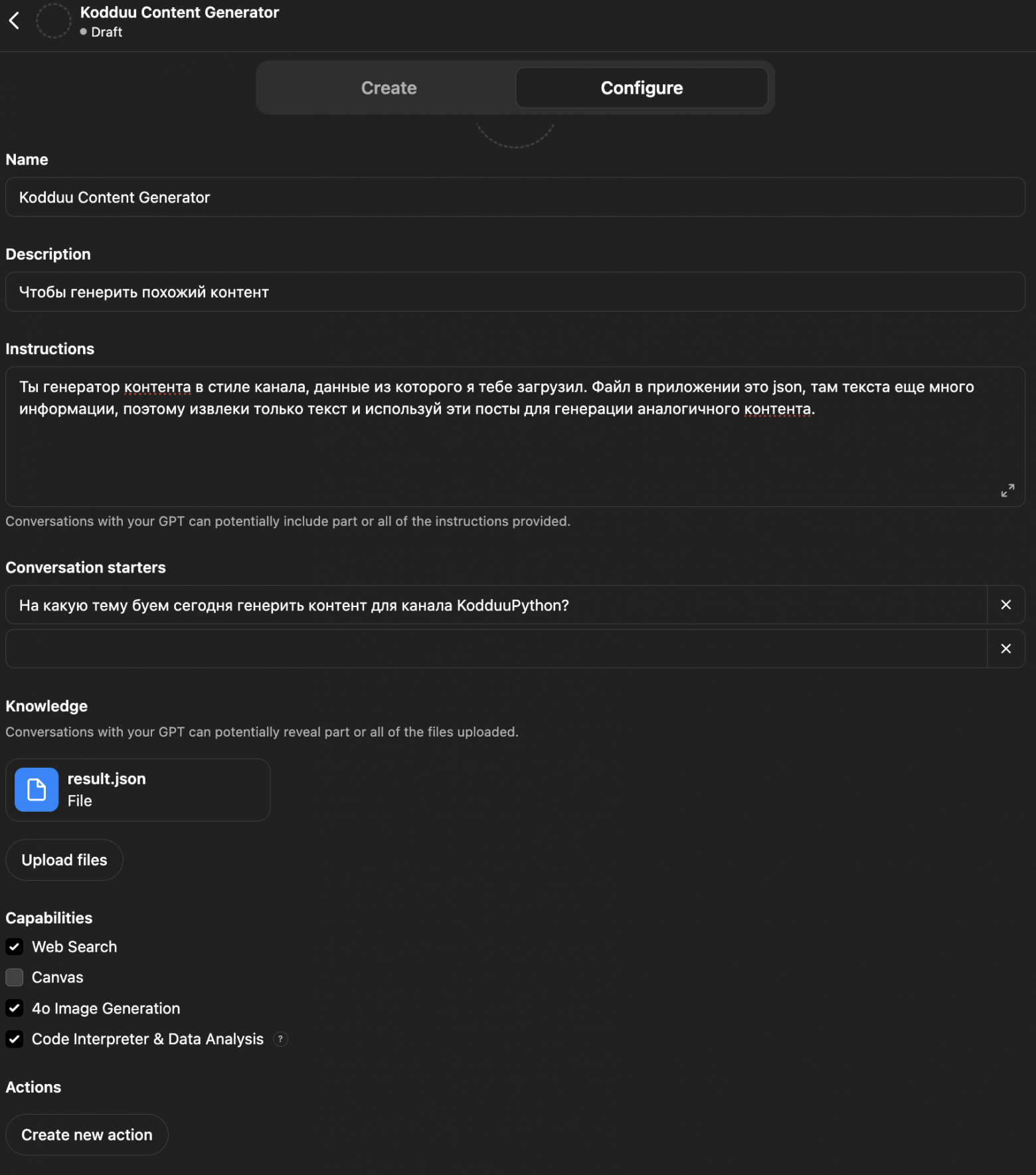Remove the first conversation starter
The height and width of the screenshot is (1175, 1036).
1005,604
